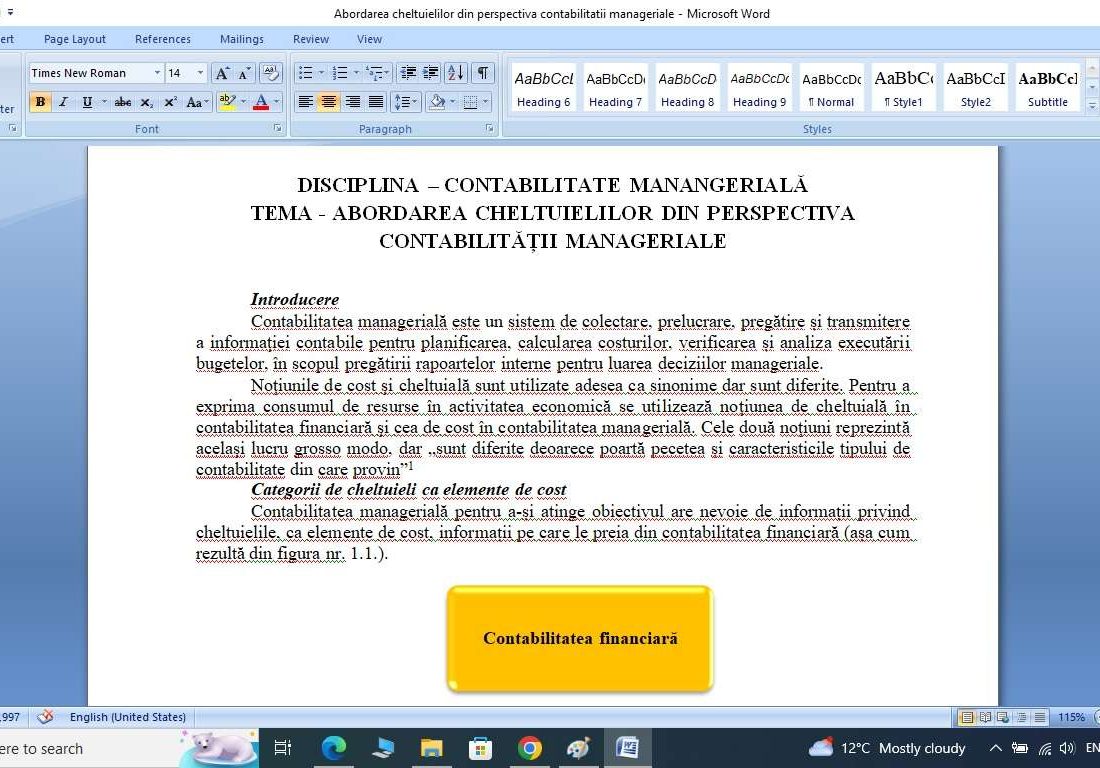
Task: Enable bold formatting
Action: click(x=40, y=101)
